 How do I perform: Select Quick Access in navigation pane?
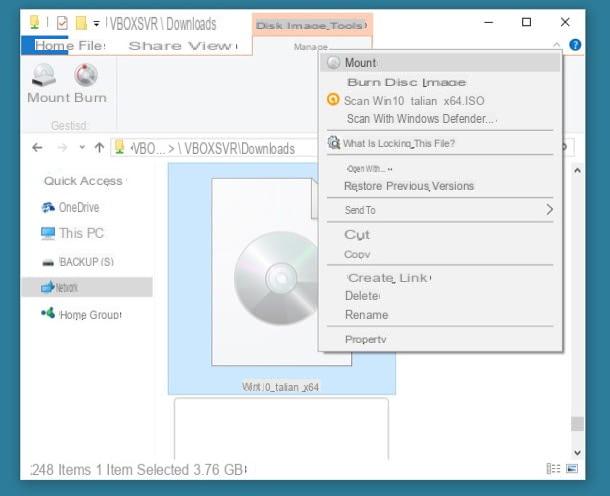(x=83, y=181)
